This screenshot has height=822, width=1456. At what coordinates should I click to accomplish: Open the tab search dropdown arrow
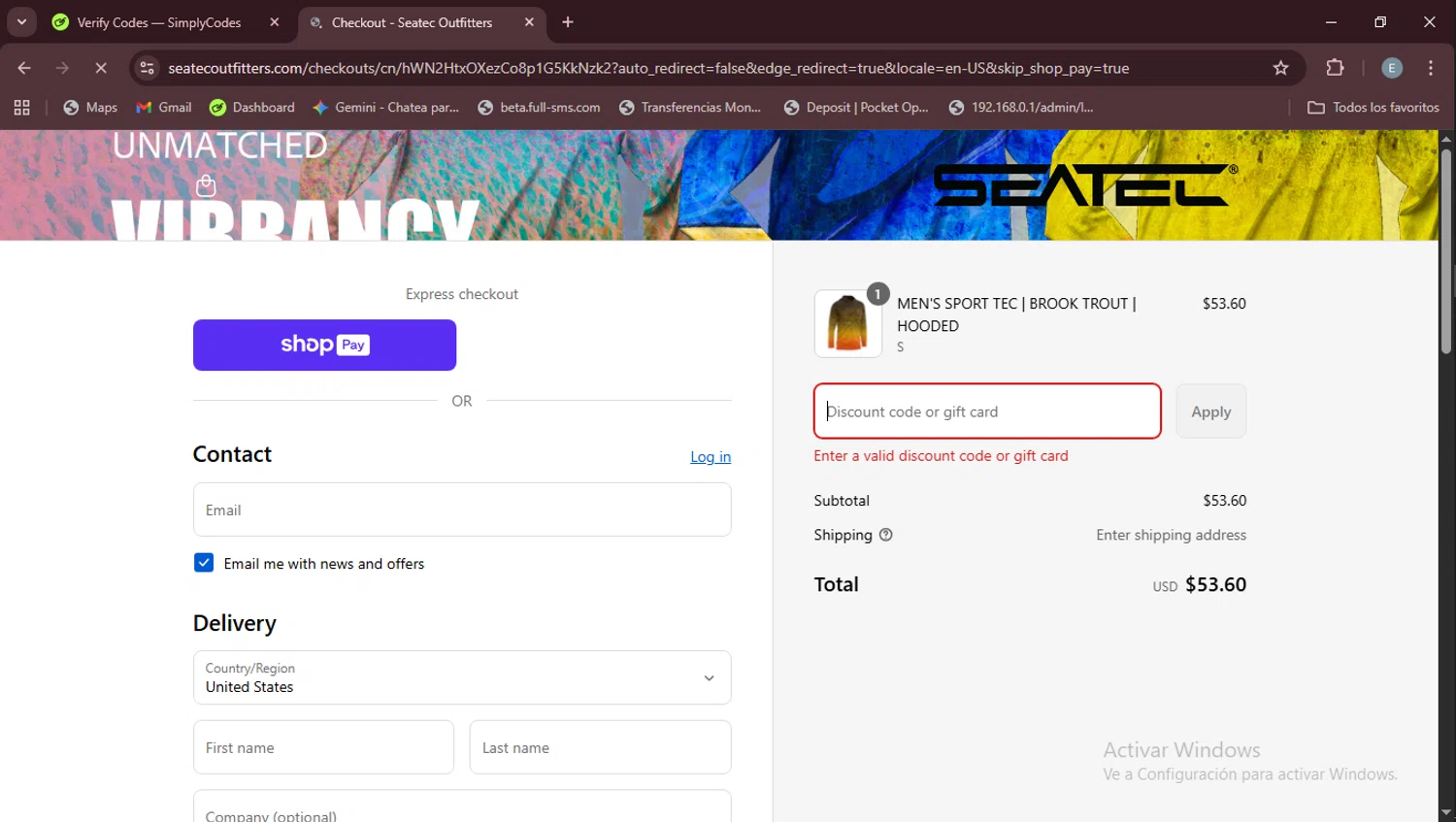21,21
